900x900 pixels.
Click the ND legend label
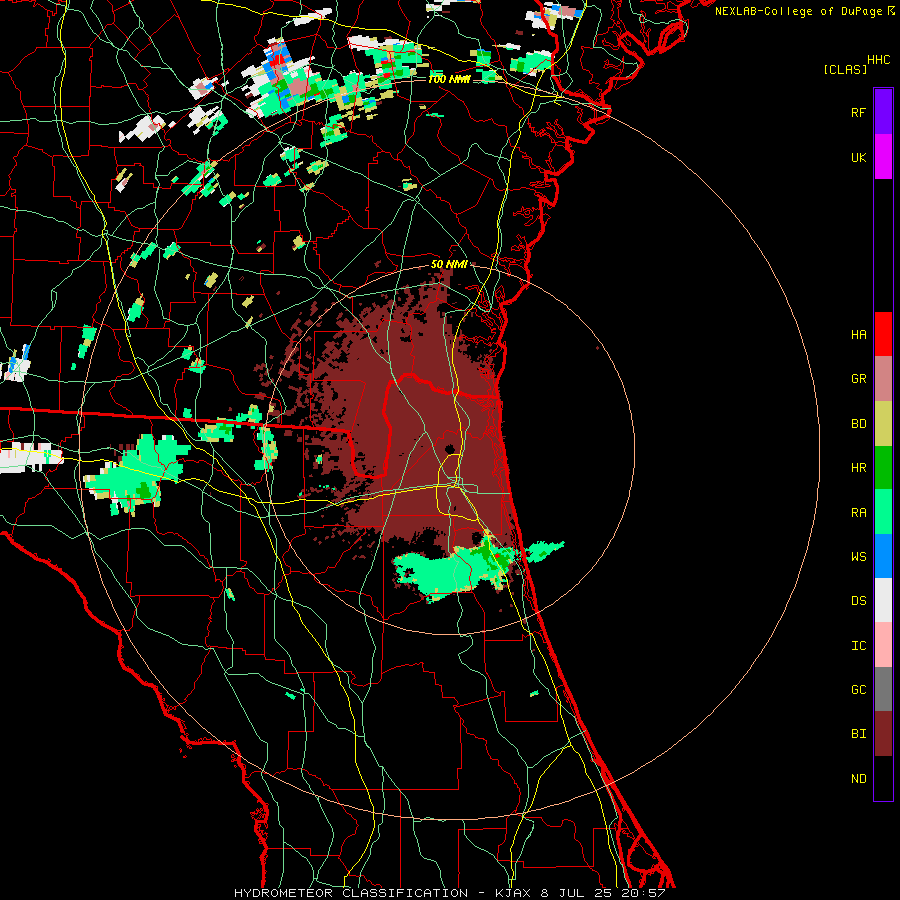[858, 779]
